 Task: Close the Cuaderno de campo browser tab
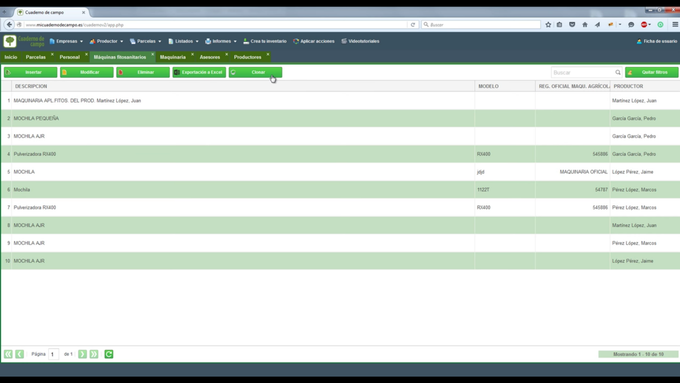[x=83, y=13]
